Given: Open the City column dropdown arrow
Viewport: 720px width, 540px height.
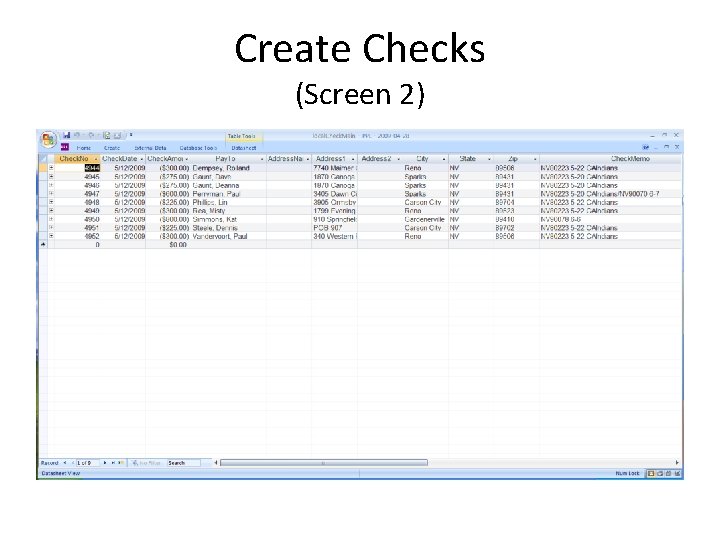Looking at the screenshot, I should (444, 159).
